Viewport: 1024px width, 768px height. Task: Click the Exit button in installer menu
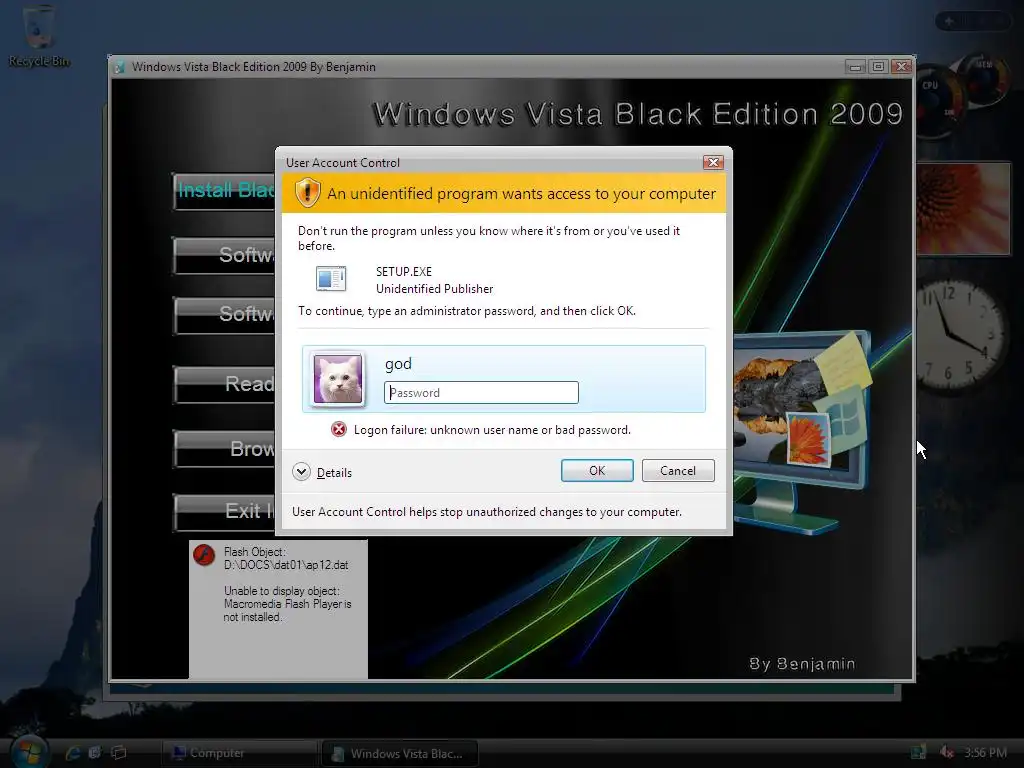(224, 511)
